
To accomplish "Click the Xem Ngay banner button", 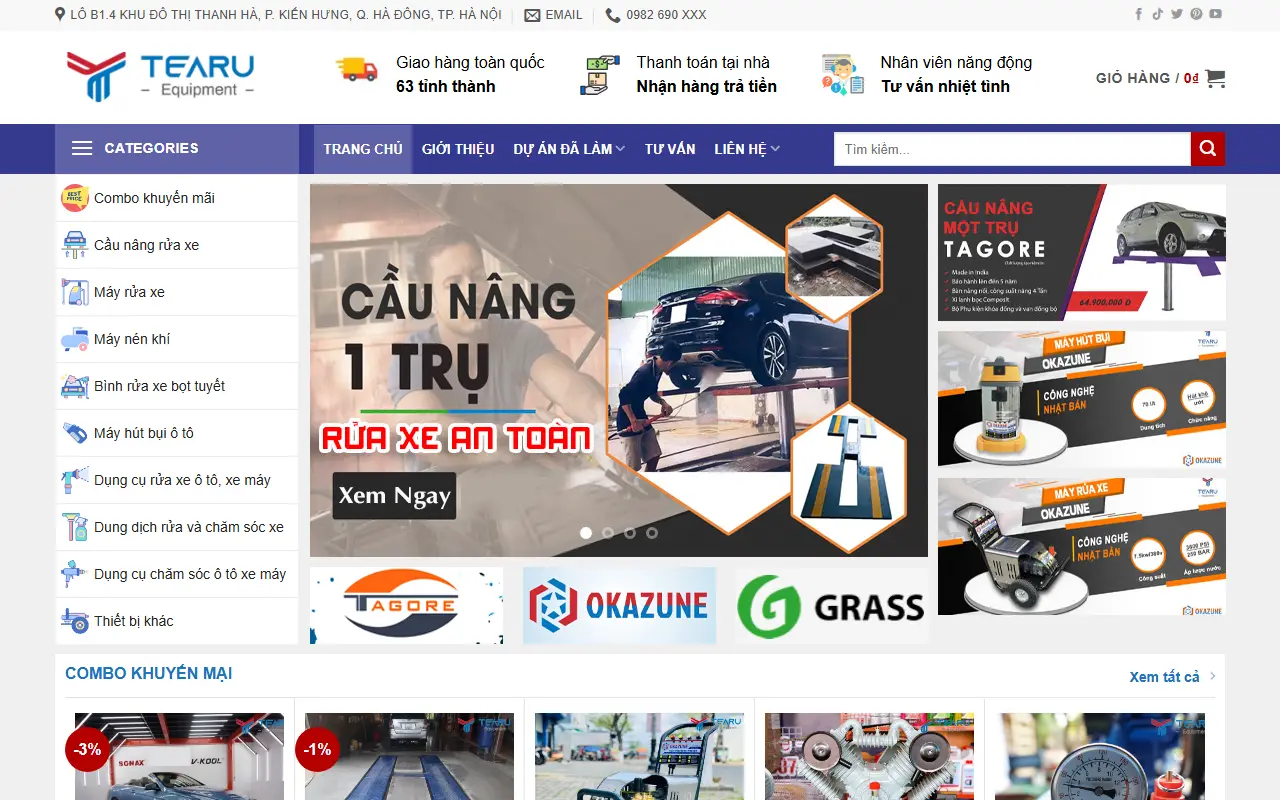I will tap(394, 496).
